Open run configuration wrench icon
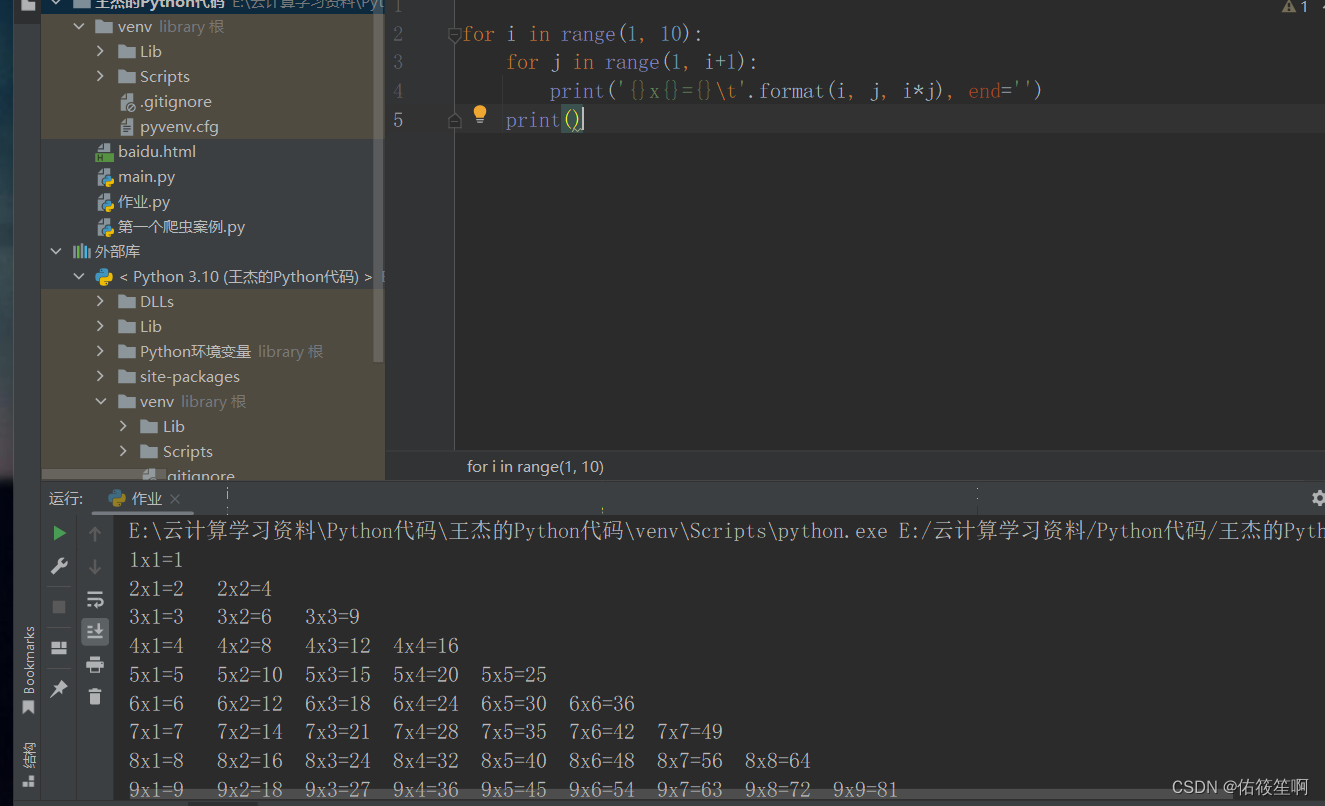 [59, 566]
